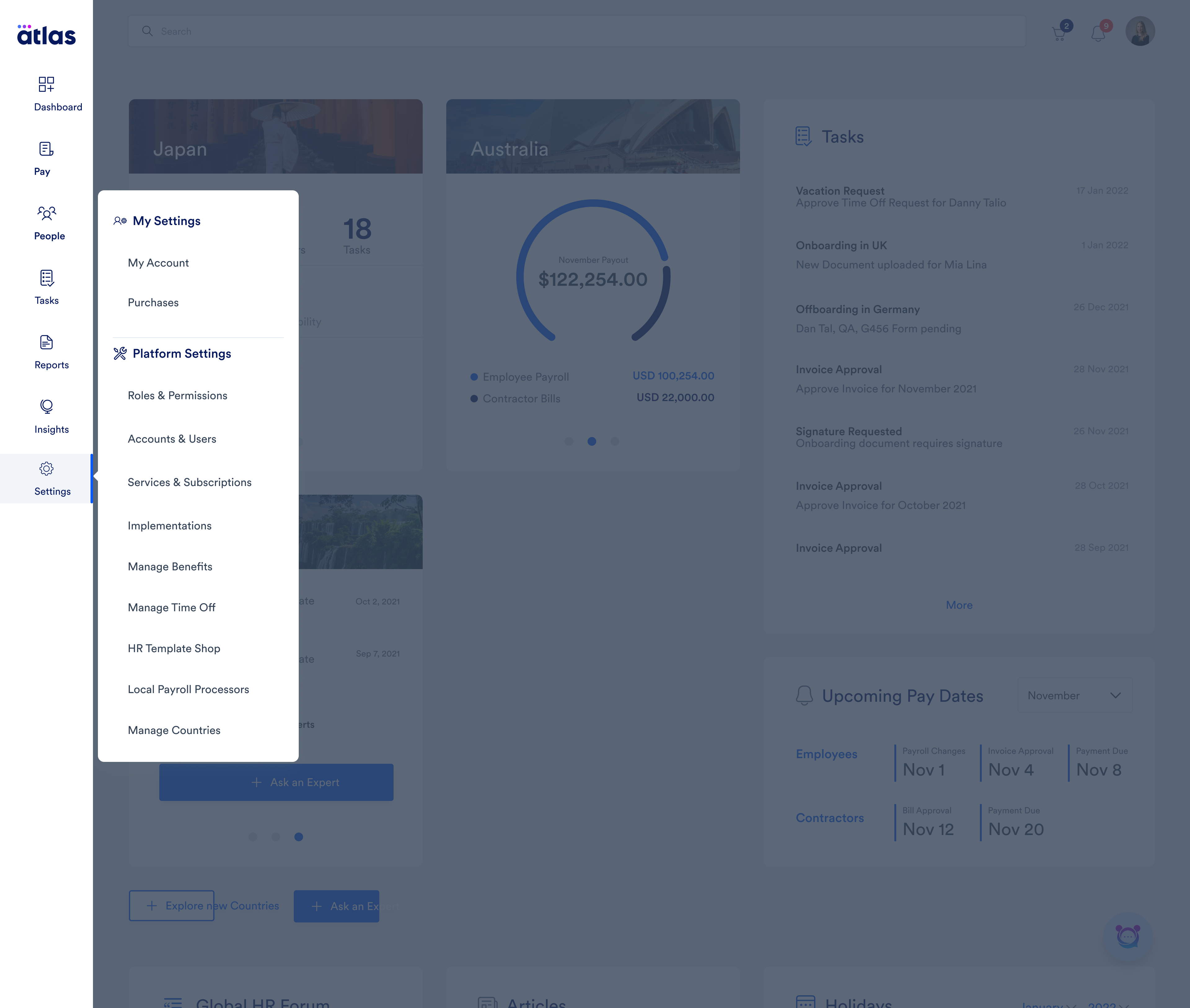Image resolution: width=1190 pixels, height=1008 pixels.
Task: Select third carousel dot under Ask an Expert
Action: click(298, 837)
